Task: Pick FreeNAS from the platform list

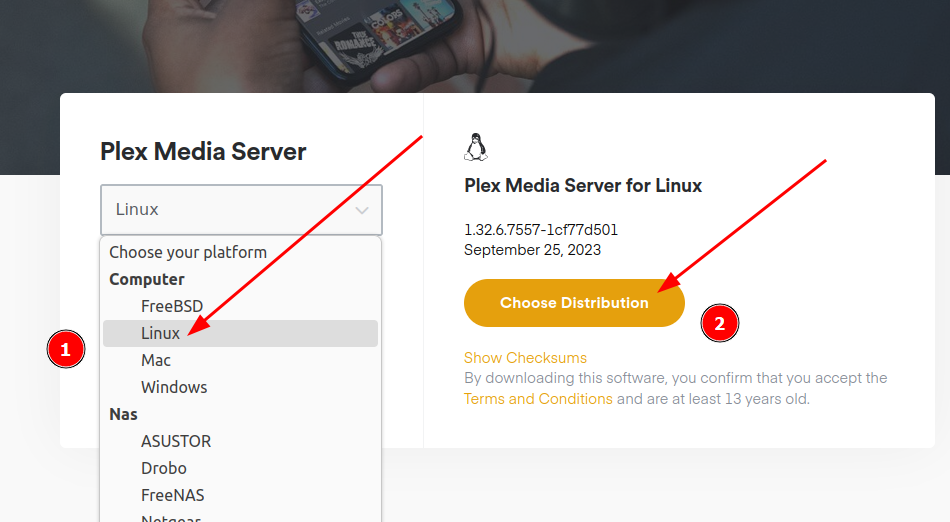Action: (x=173, y=495)
